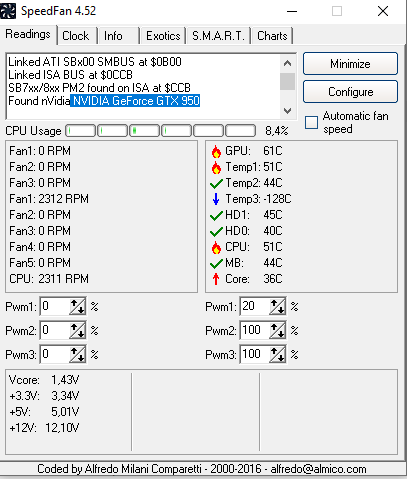
Task: Click alfredo@almico.com in the status bar
Action: 318,469
